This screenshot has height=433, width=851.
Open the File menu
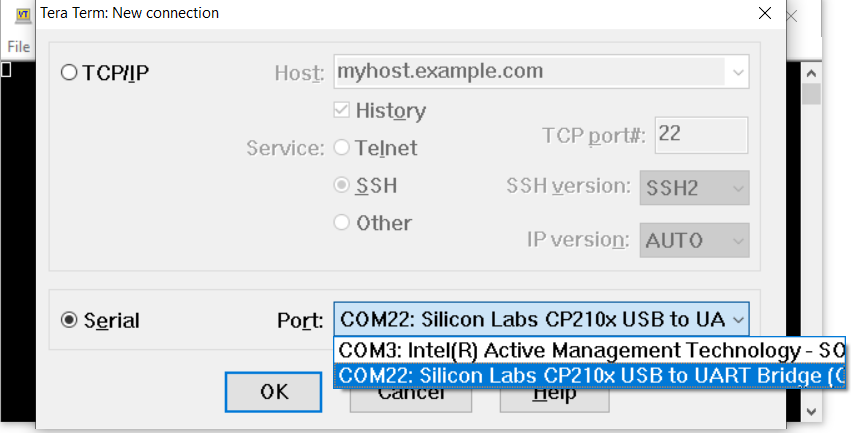[x=18, y=46]
